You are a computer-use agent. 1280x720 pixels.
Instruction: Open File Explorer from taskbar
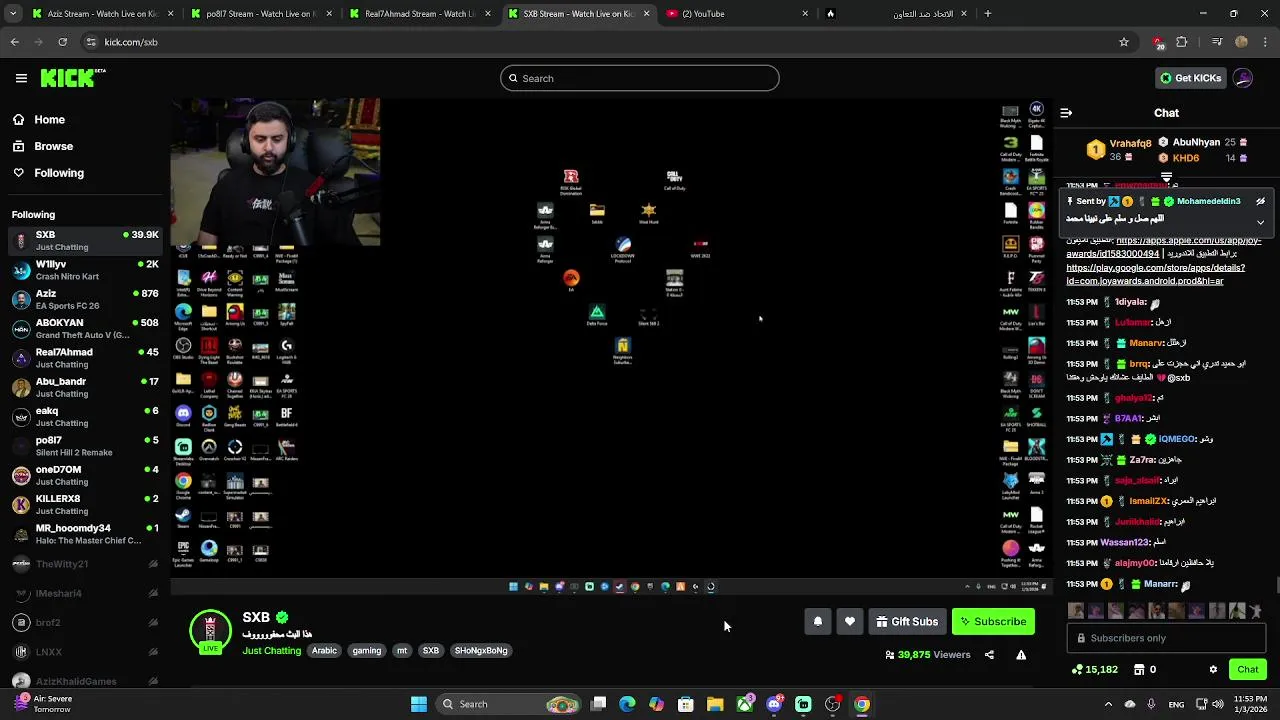[715, 704]
